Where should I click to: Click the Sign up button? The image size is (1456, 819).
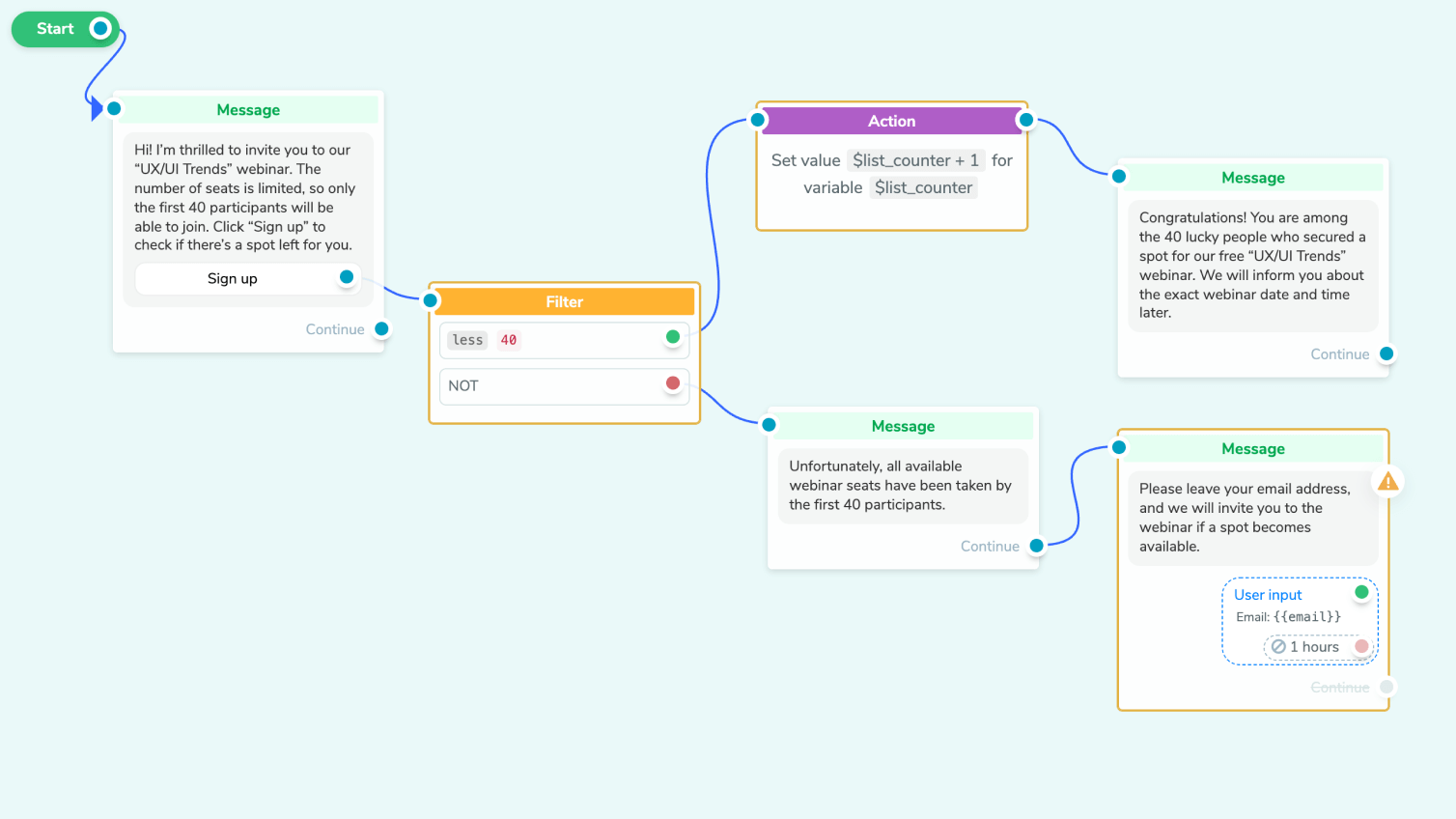click(248, 278)
